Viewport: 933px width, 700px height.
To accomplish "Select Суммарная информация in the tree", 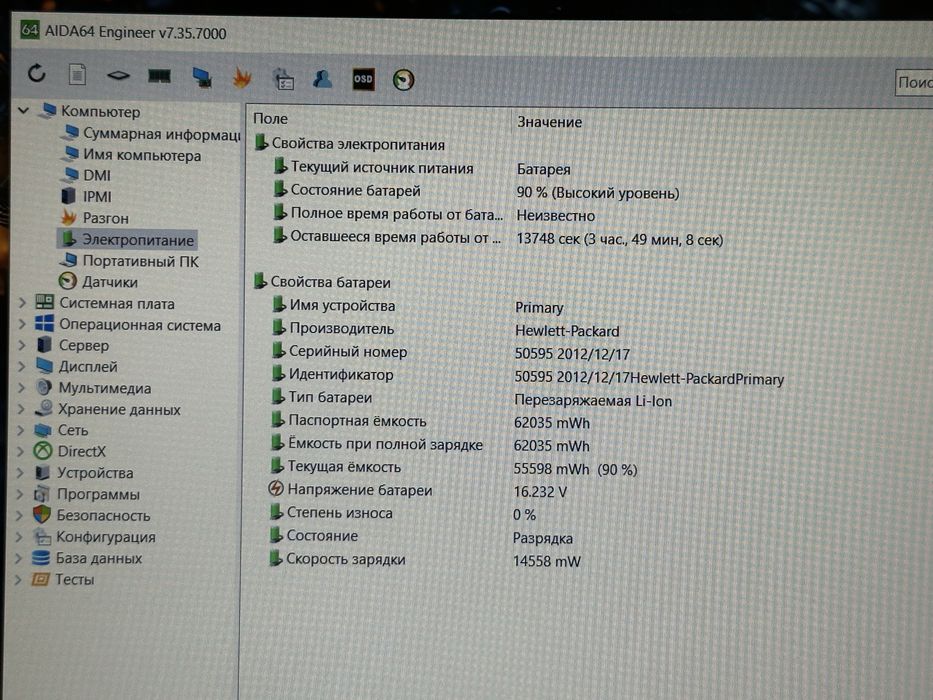I will [152, 134].
